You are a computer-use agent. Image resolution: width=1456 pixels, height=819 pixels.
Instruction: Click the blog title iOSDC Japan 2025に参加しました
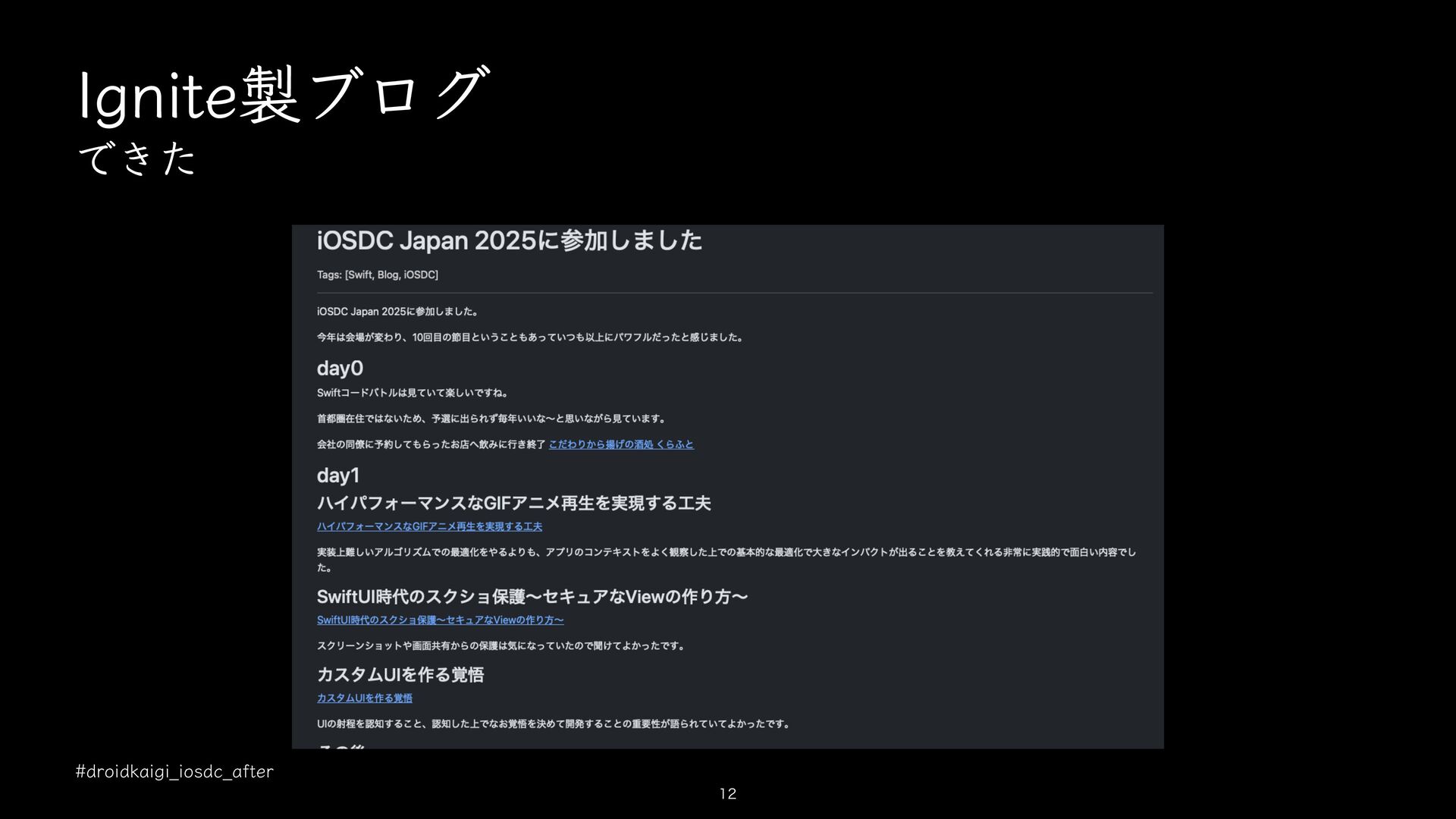pyautogui.click(x=509, y=241)
